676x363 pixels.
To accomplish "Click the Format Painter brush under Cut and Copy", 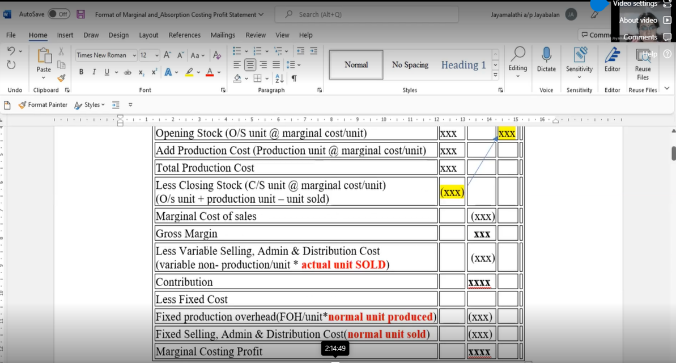I will click(x=61, y=78).
